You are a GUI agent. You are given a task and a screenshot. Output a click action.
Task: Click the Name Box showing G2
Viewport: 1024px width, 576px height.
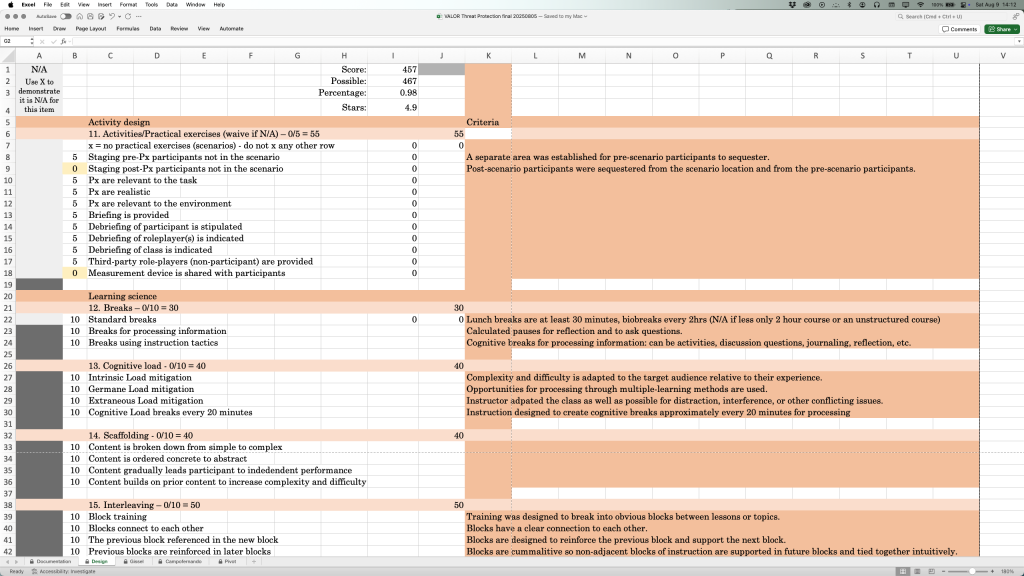(x=14, y=41)
